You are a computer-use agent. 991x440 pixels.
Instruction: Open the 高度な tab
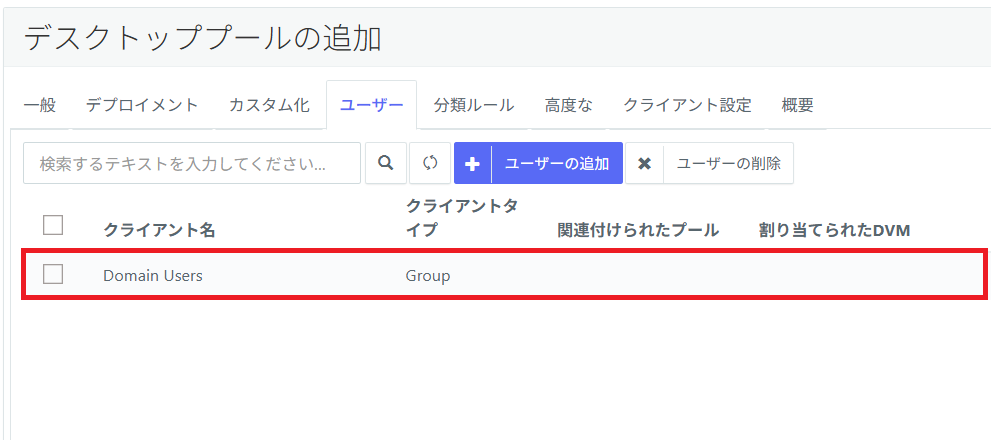point(569,105)
